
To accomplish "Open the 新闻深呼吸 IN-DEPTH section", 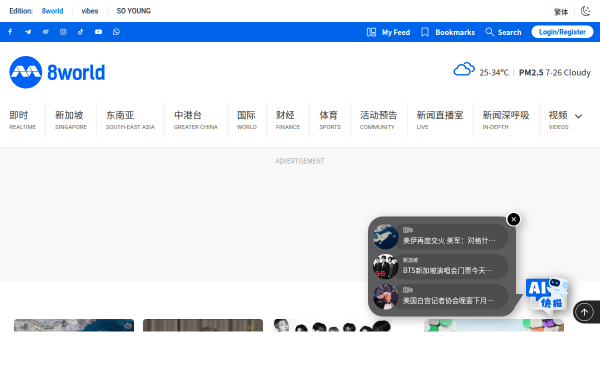I will (x=506, y=120).
